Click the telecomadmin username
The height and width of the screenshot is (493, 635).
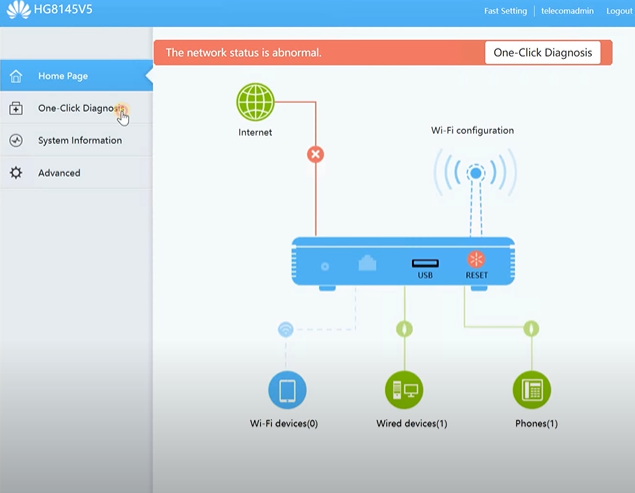click(x=567, y=11)
